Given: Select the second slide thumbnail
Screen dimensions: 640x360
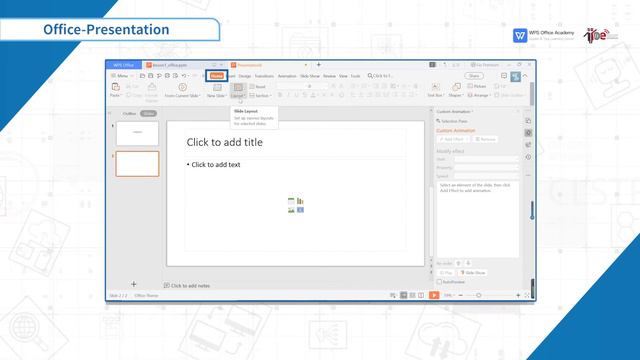Looking at the screenshot, I should coord(138,164).
